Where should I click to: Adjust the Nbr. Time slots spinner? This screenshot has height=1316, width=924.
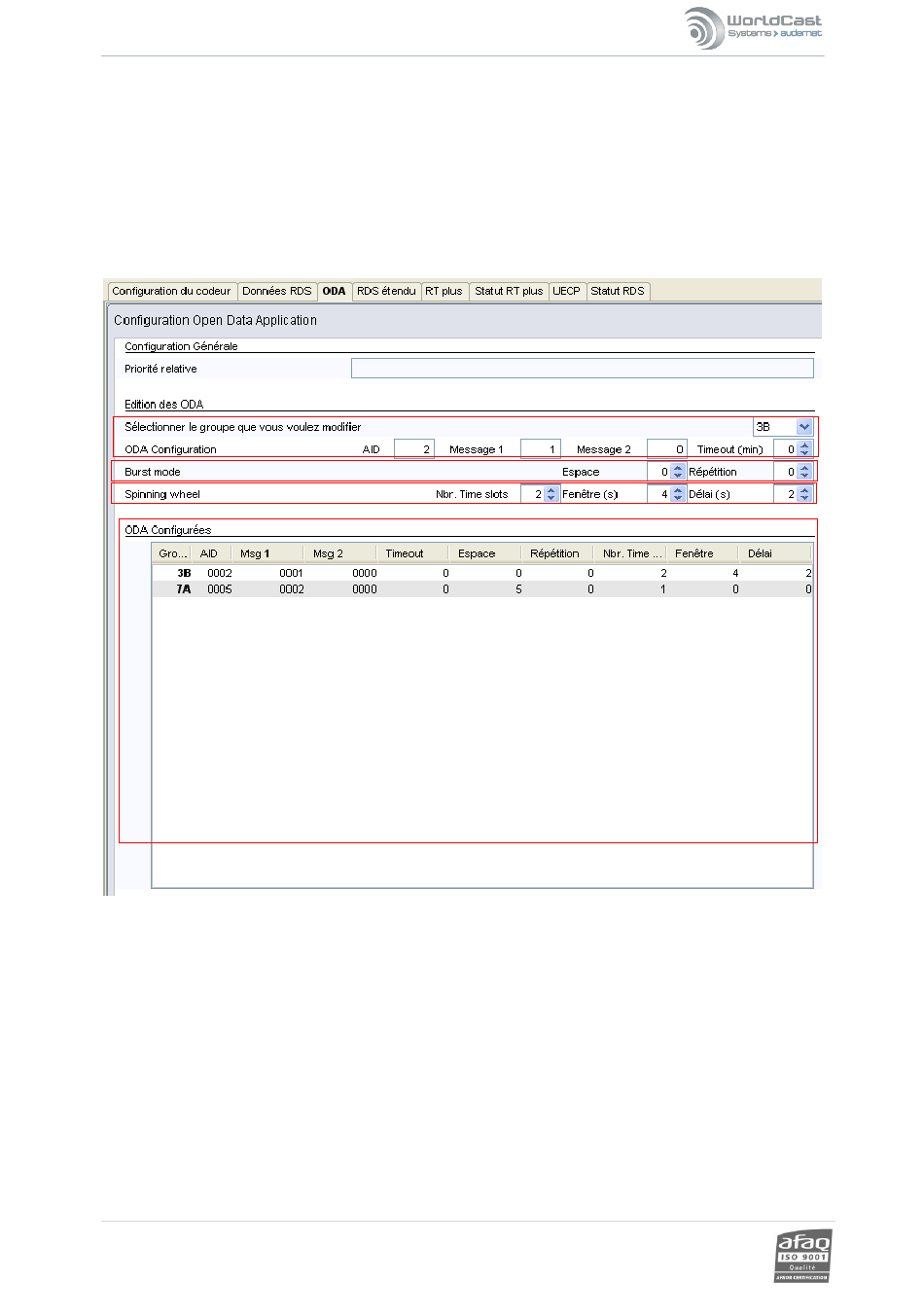(551, 494)
